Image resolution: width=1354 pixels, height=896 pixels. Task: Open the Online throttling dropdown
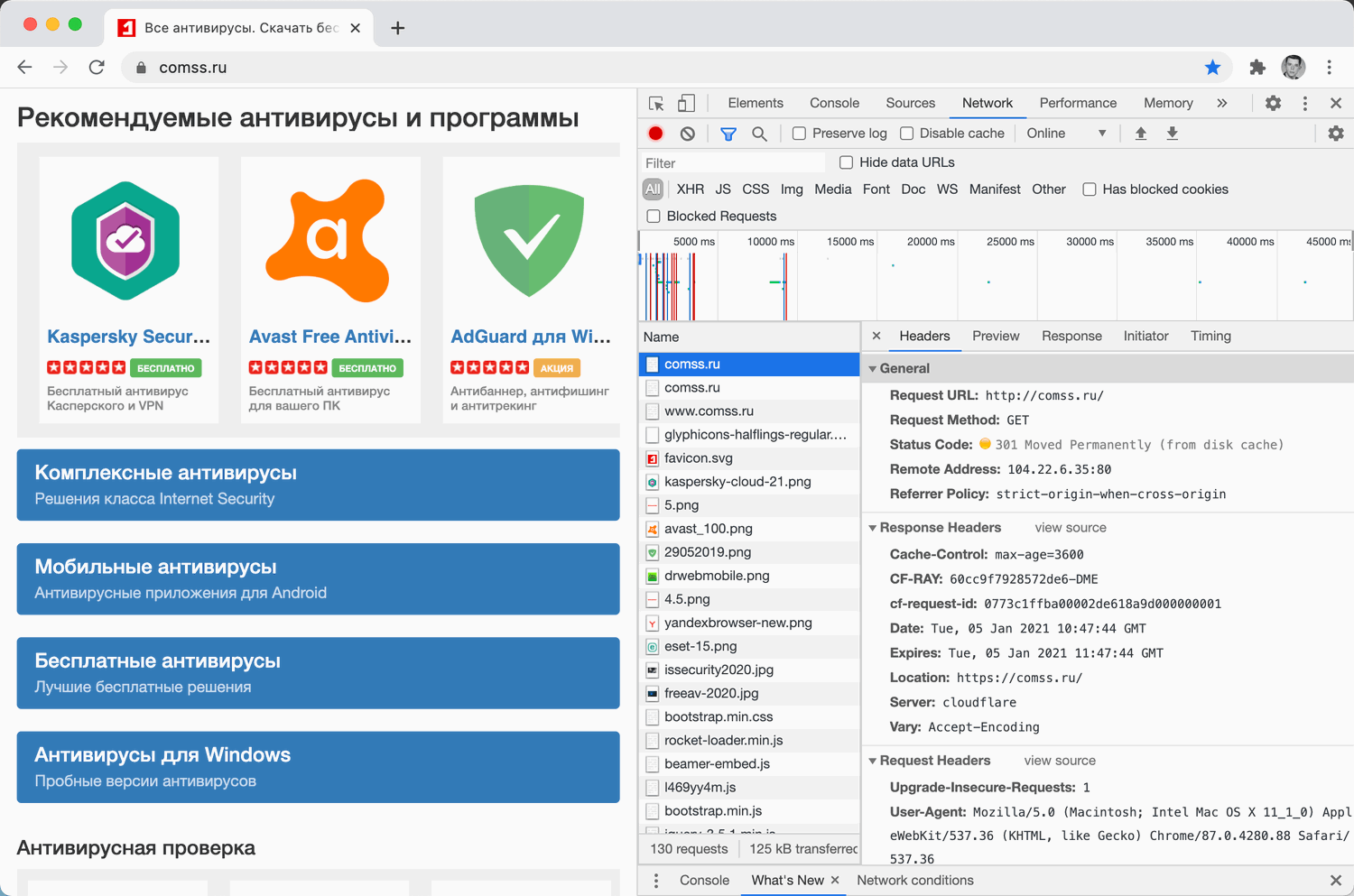click(1066, 134)
